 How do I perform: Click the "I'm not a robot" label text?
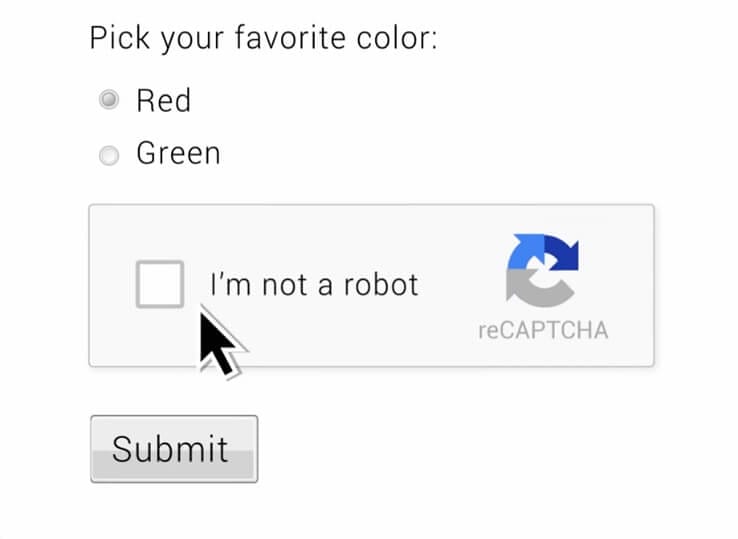pyautogui.click(x=314, y=285)
